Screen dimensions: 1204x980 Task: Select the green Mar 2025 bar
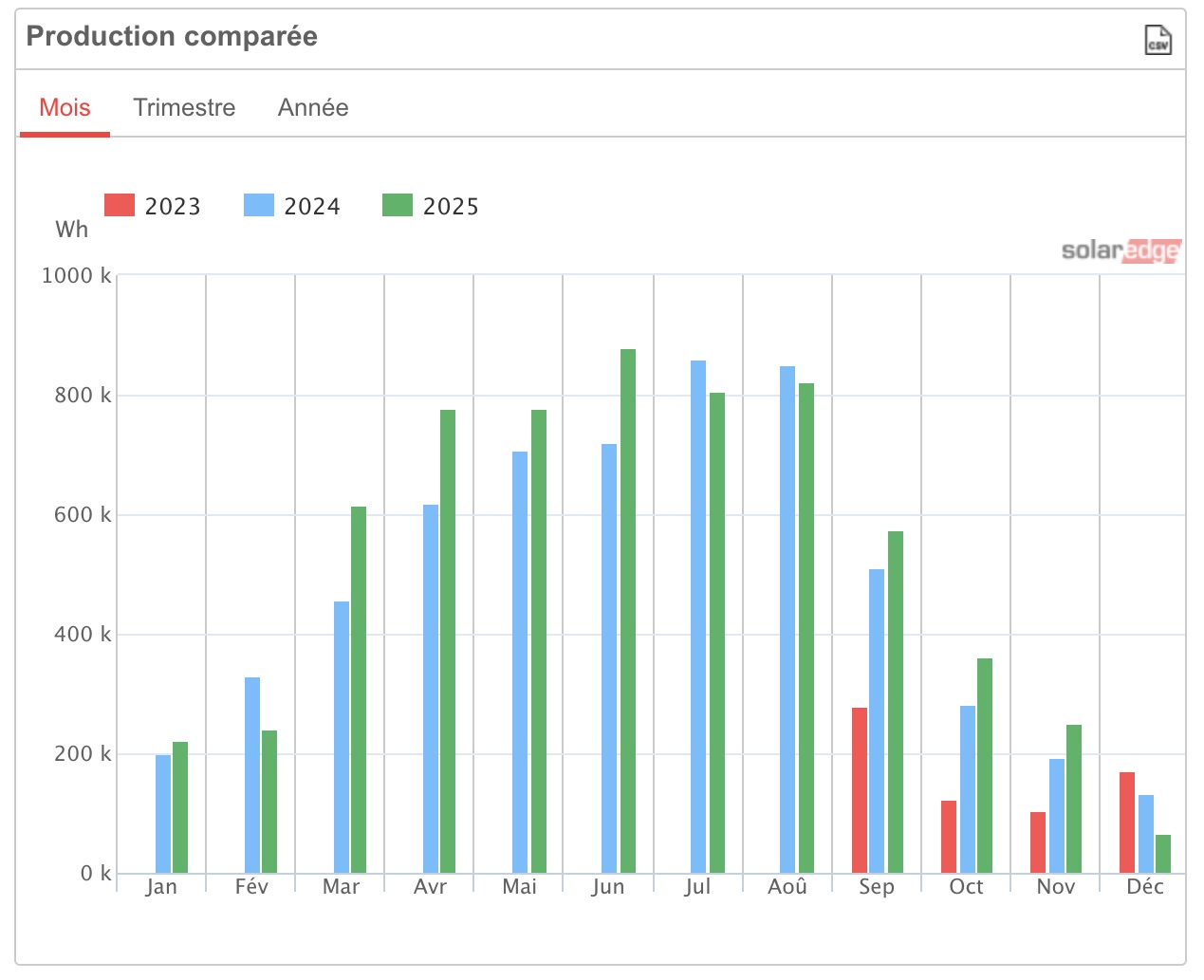359,690
